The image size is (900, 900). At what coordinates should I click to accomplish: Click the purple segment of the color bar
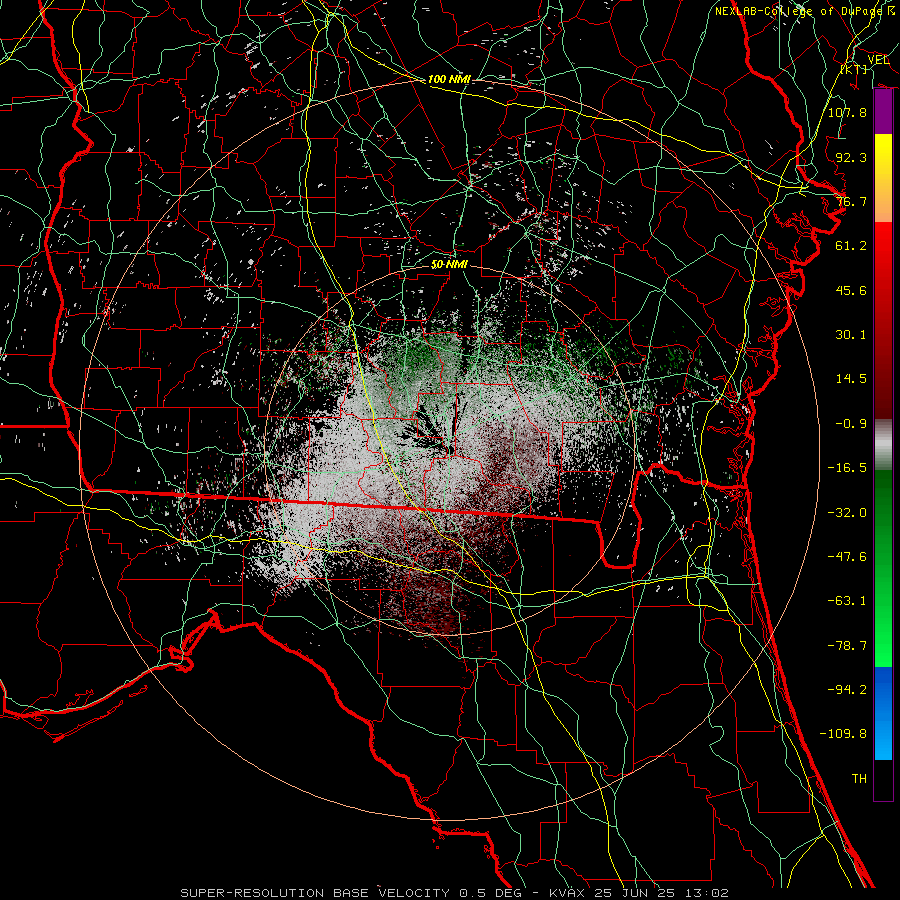[883, 112]
